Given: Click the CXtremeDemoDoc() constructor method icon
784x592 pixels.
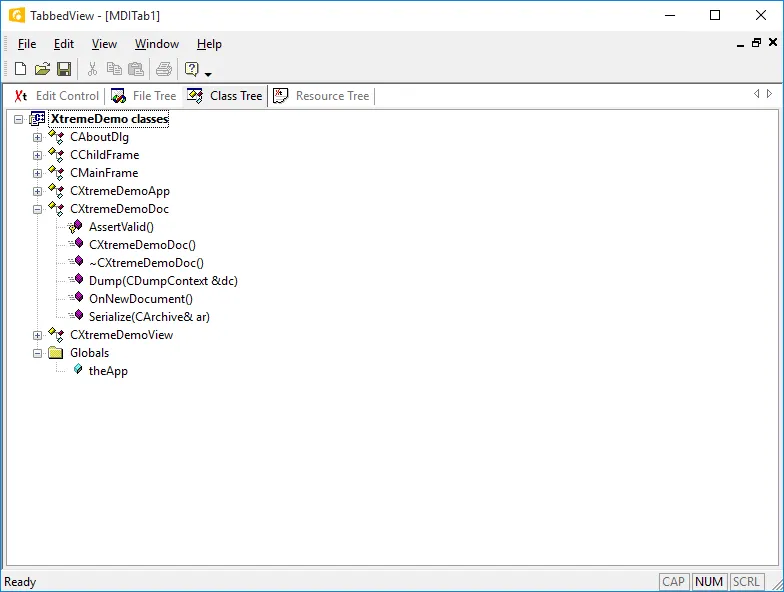Looking at the screenshot, I should (x=76, y=244).
